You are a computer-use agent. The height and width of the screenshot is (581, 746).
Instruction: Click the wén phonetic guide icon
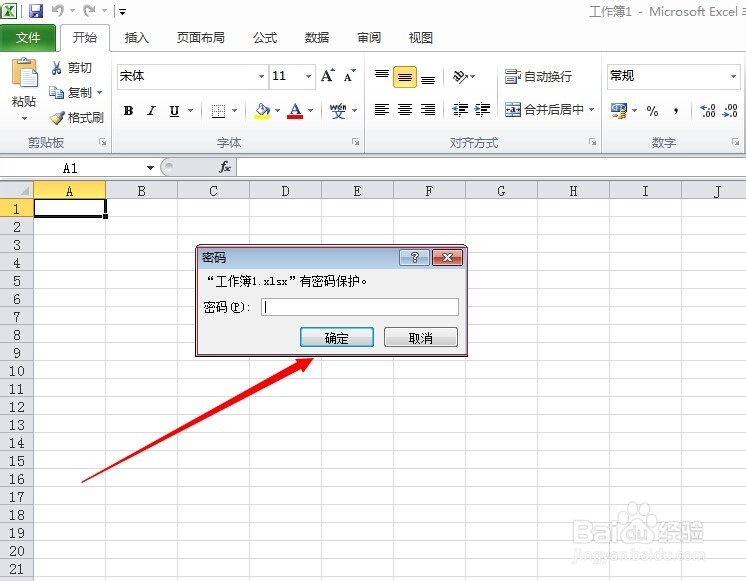(x=338, y=111)
